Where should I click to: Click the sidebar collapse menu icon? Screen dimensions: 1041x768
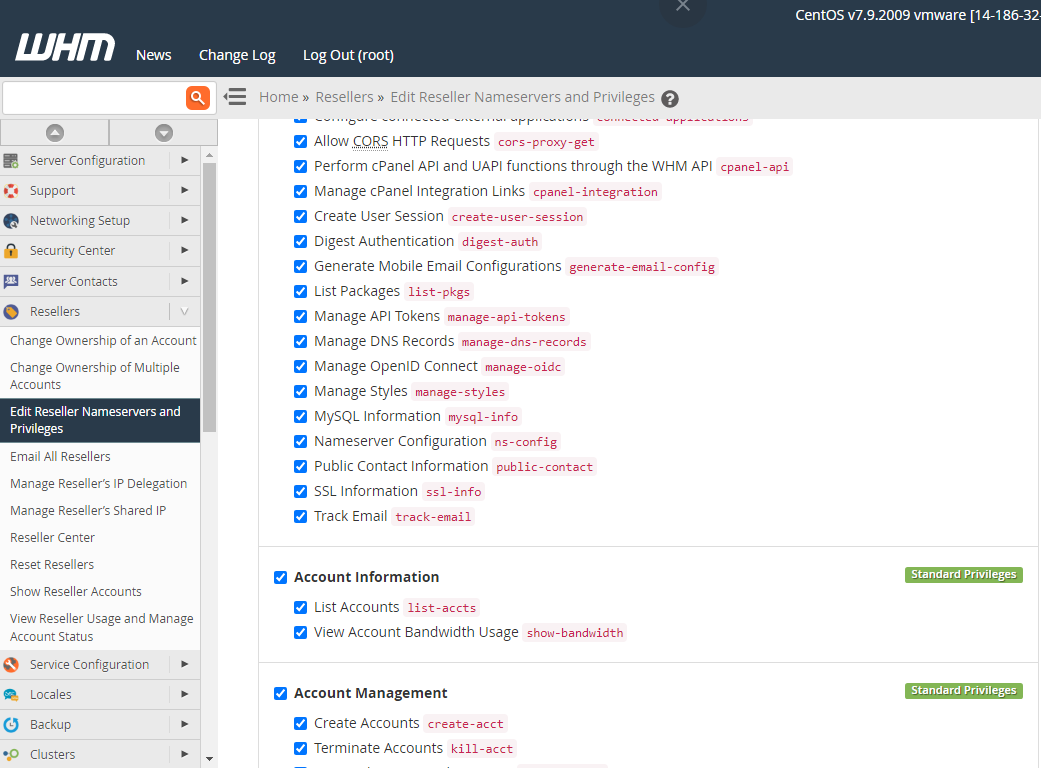click(235, 97)
